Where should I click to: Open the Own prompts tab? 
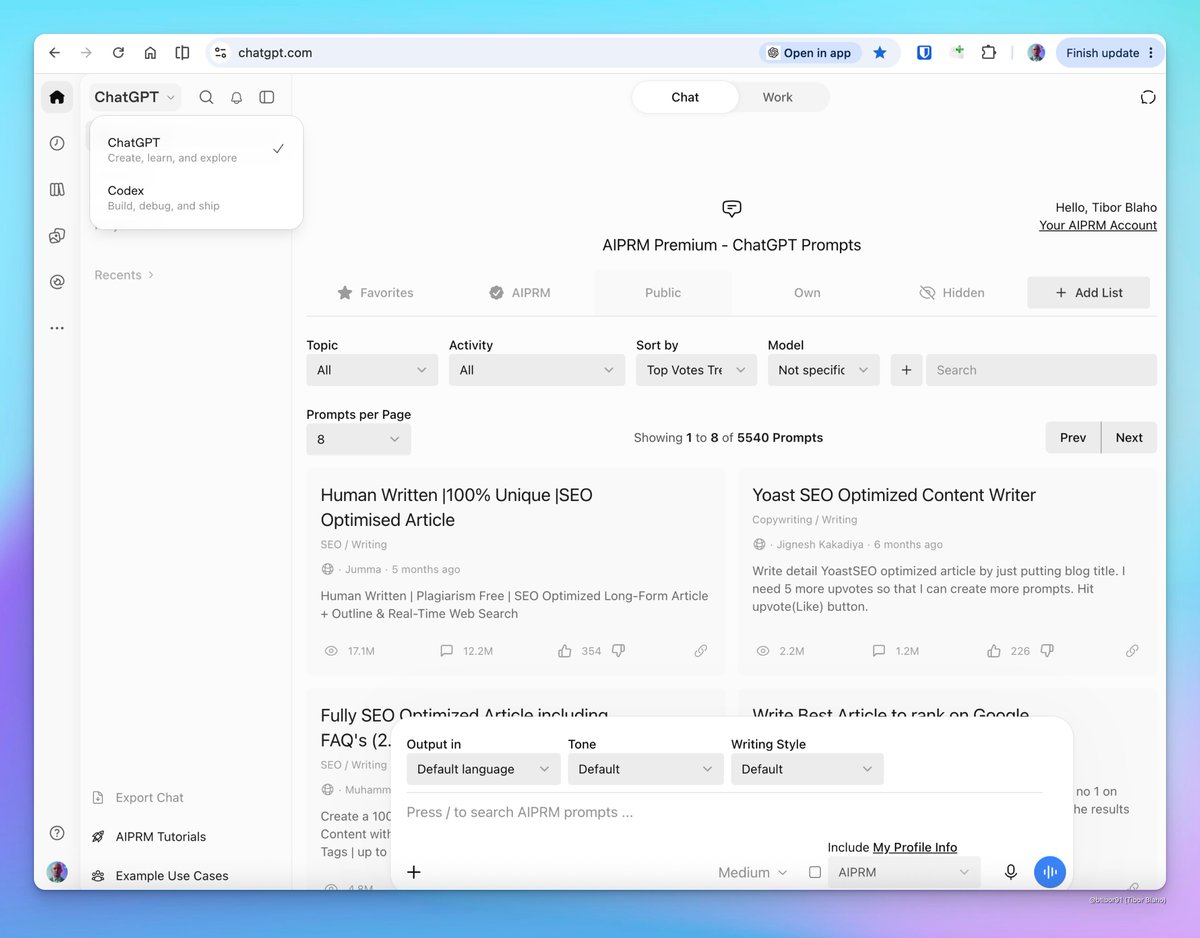pos(807,293)
